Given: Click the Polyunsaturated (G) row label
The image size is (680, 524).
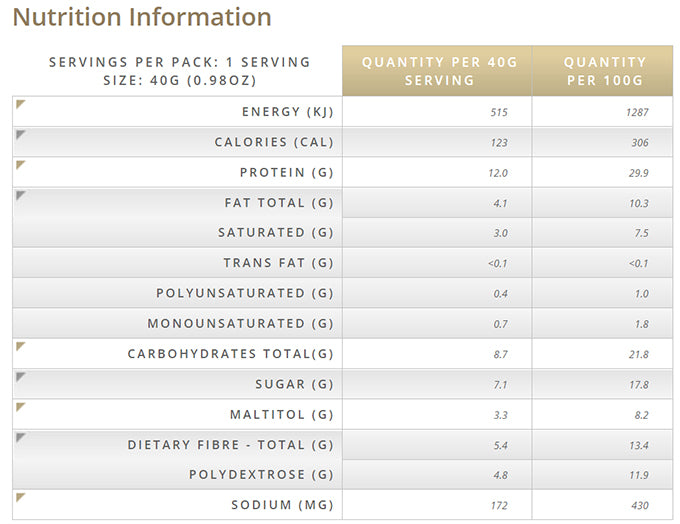Looking at the screenshot, I should pos(245,293).
